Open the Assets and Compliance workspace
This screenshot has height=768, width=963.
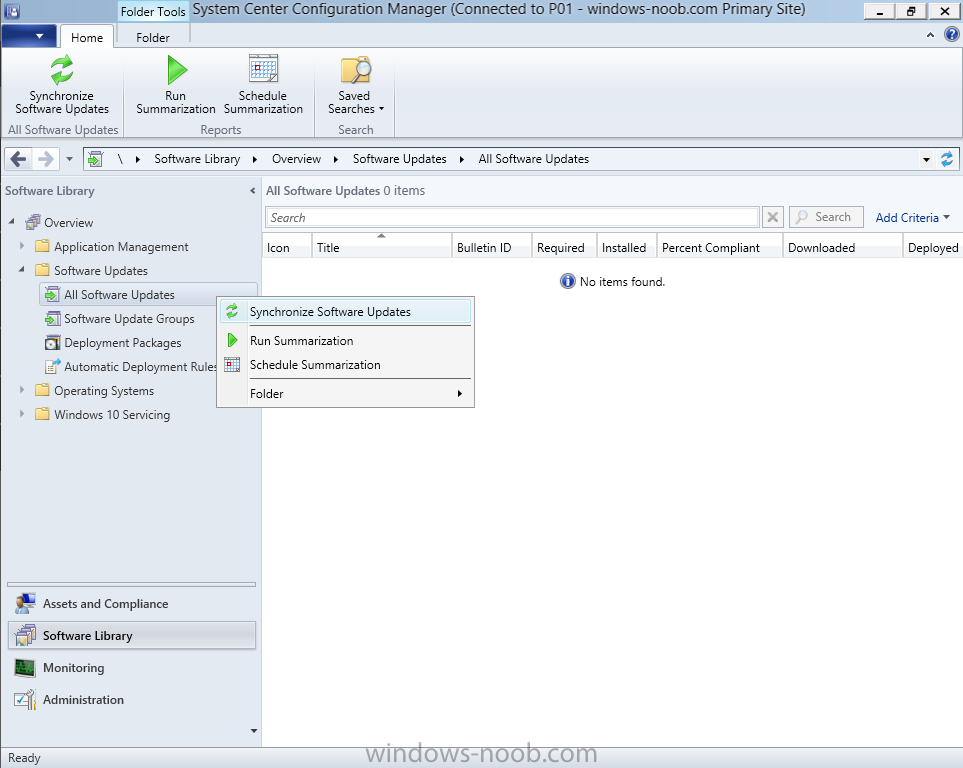pyautogui.click(x=131, y=604)
